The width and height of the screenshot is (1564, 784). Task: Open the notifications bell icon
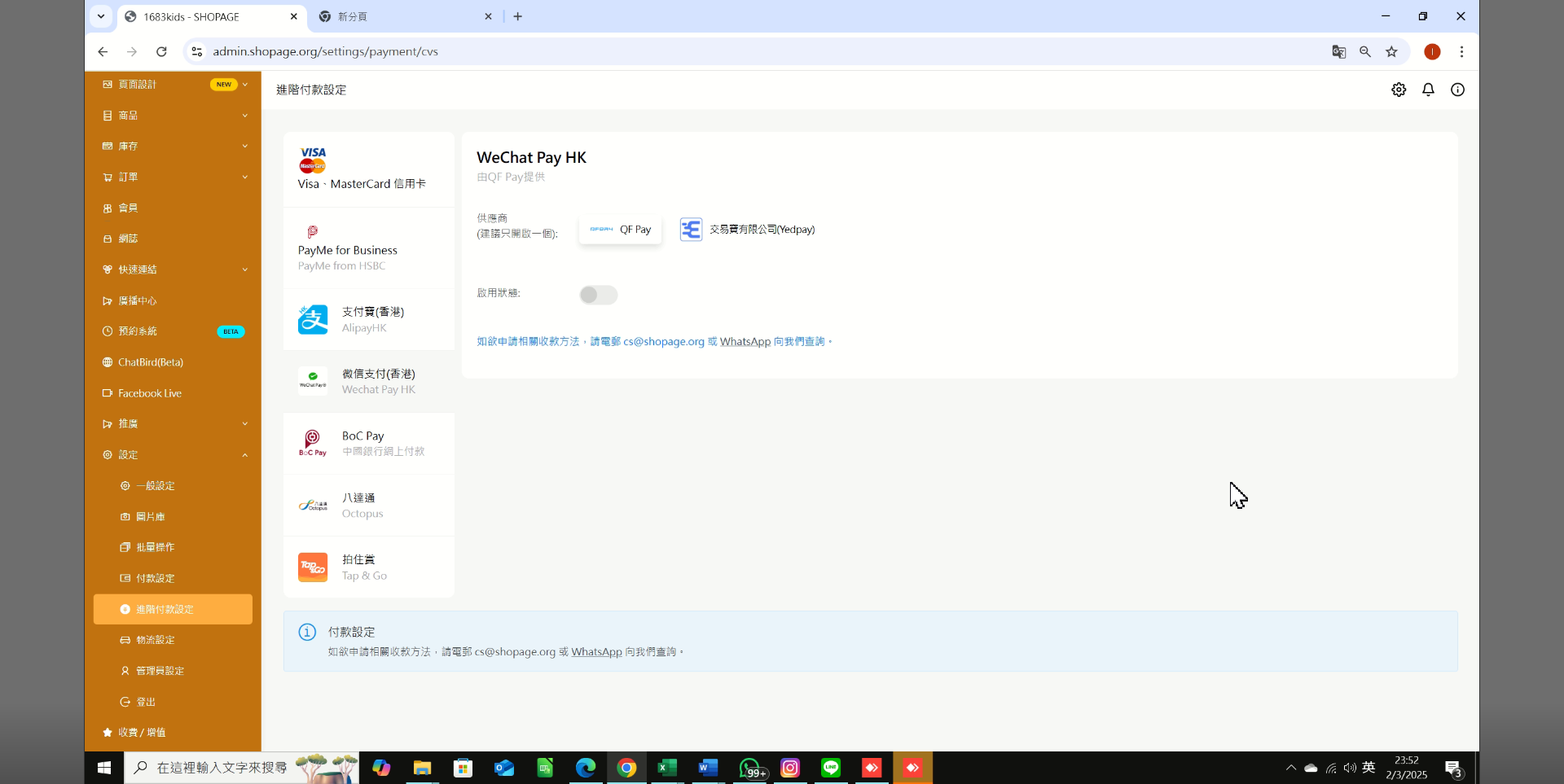[x=1428, y=90]
